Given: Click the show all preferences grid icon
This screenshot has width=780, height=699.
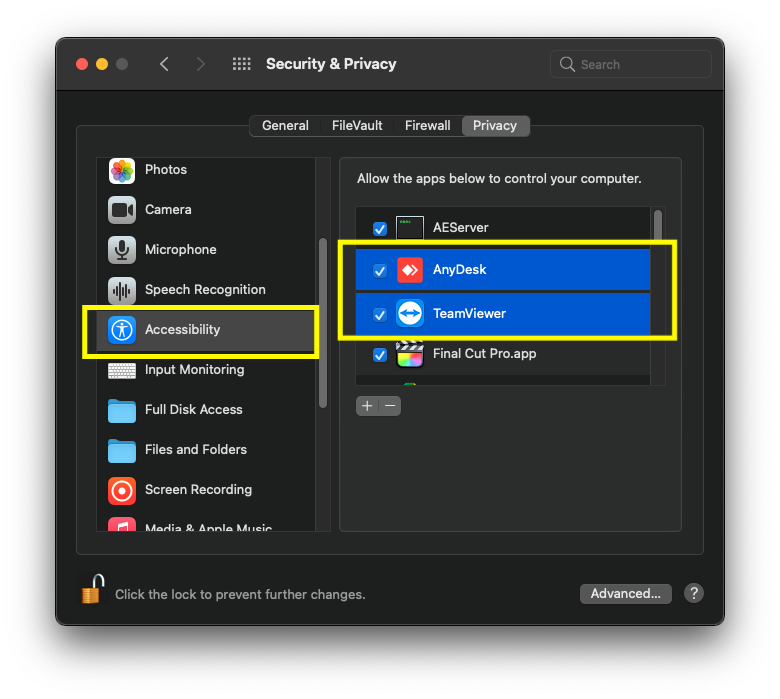Looking at the screenshot, I should 242,64.
